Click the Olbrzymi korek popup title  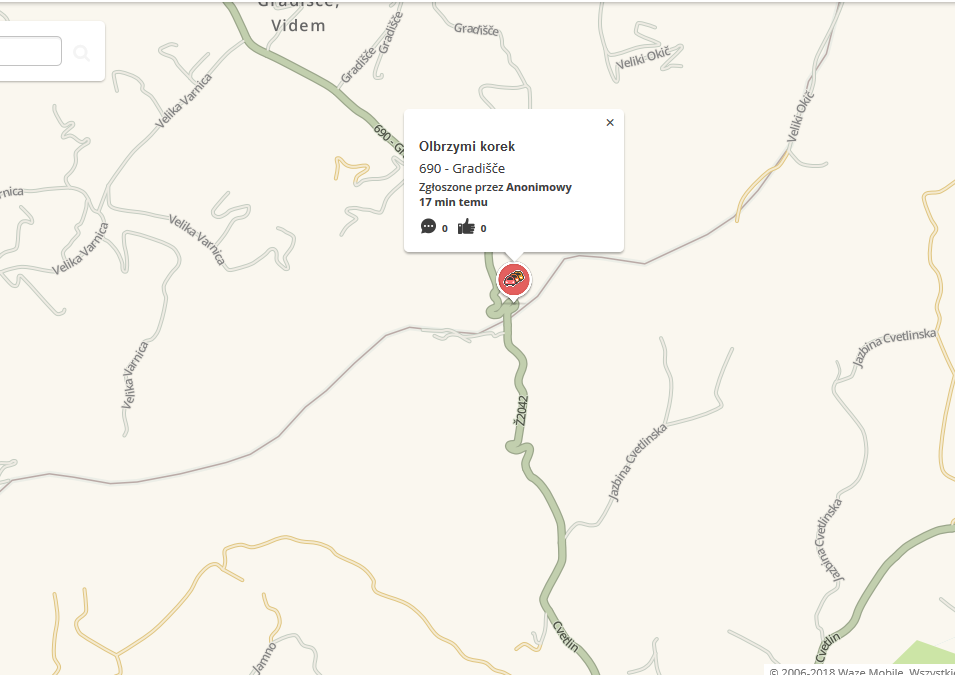pyautogui.click(x=467, y=146)
